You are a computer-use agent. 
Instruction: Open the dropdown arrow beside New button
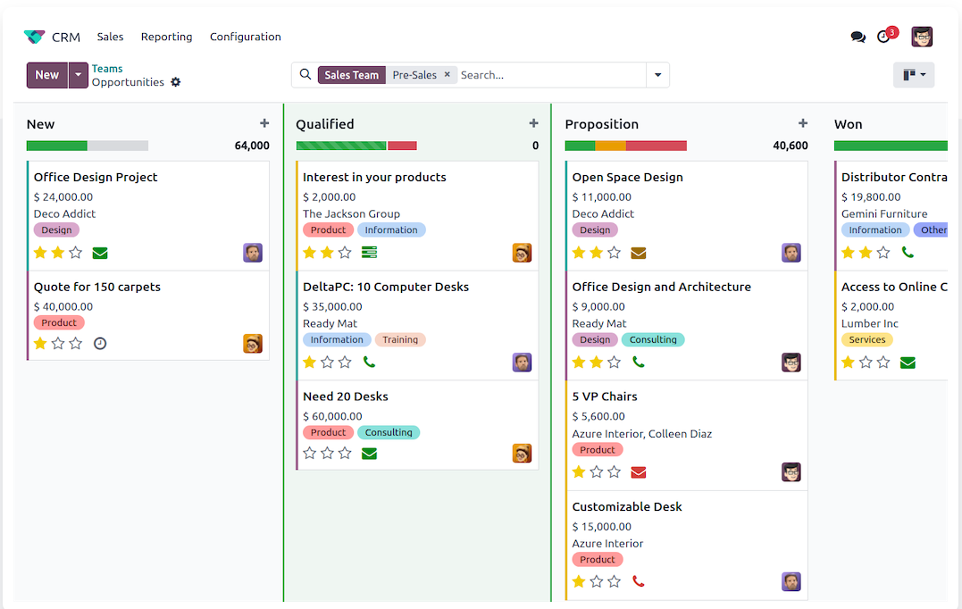point(78,74)
